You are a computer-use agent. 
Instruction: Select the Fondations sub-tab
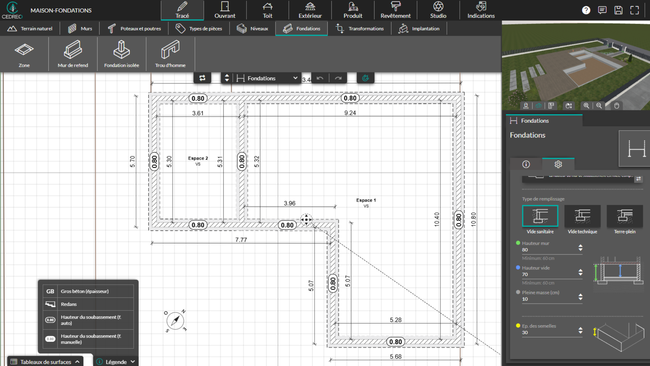(301, 29)
